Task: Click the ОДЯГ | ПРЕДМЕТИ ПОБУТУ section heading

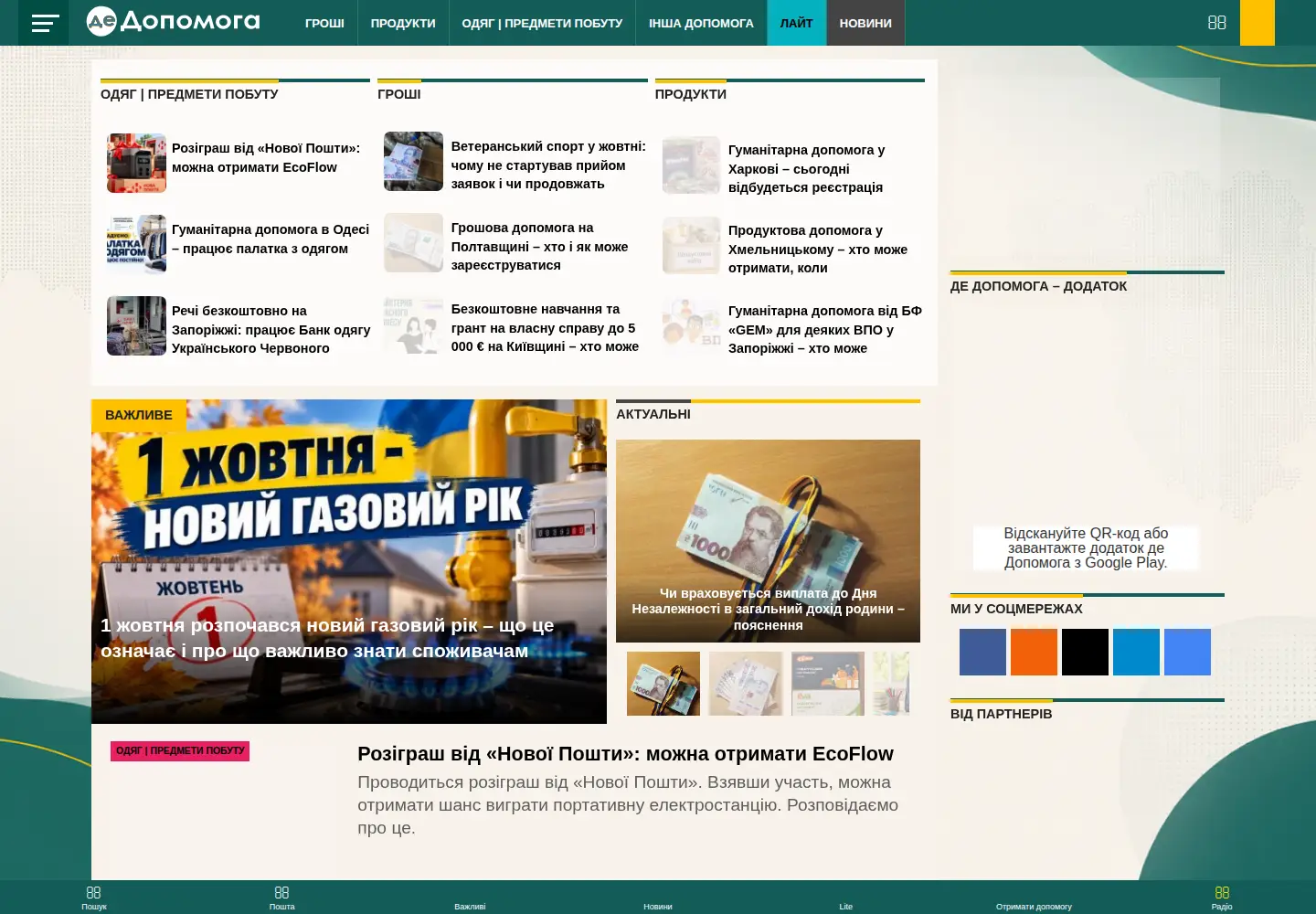Action: click(x=189, y=94)
